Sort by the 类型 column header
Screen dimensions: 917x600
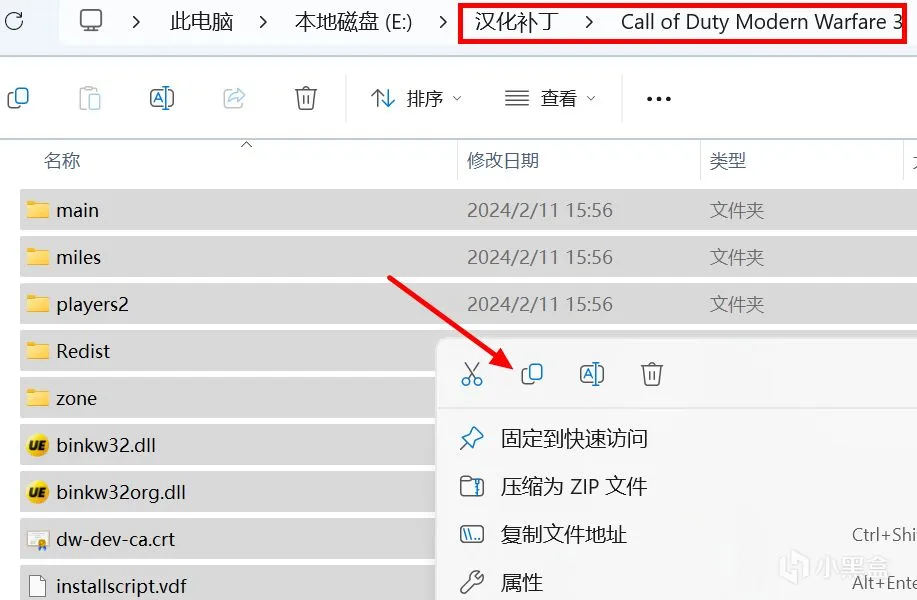(728, 160)
